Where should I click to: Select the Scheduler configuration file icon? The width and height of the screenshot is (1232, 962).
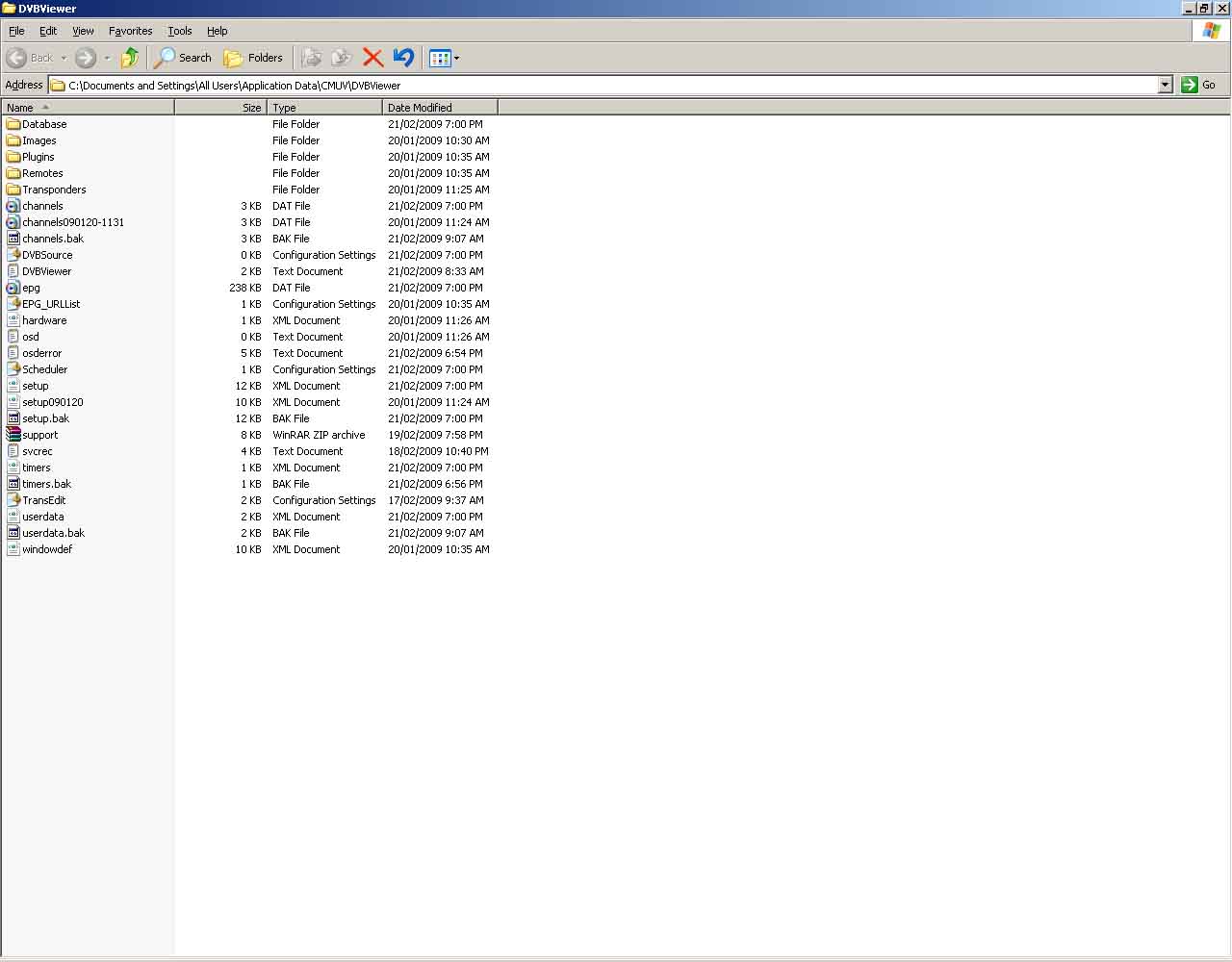click(13, 369)
